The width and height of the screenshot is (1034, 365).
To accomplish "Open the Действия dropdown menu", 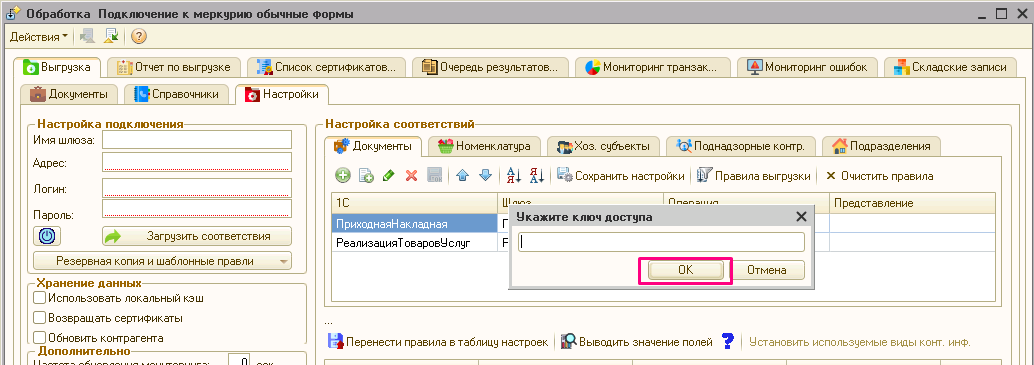I will click(x=38, y=37).
